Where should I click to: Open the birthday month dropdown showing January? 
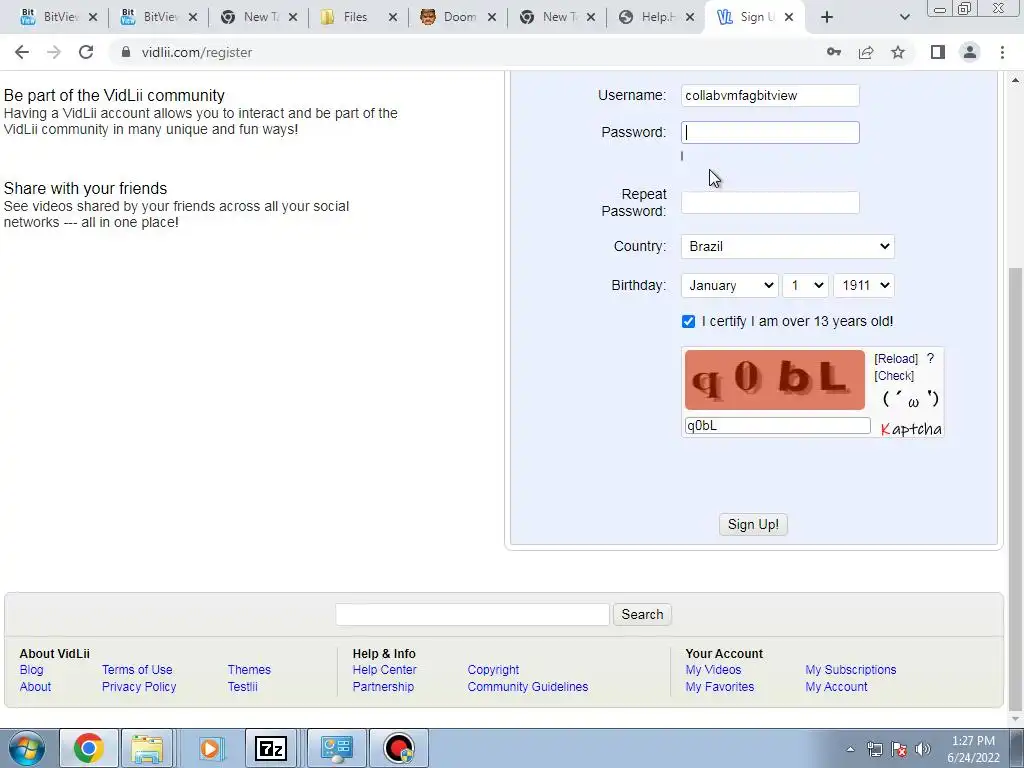[x=729, y=285]
